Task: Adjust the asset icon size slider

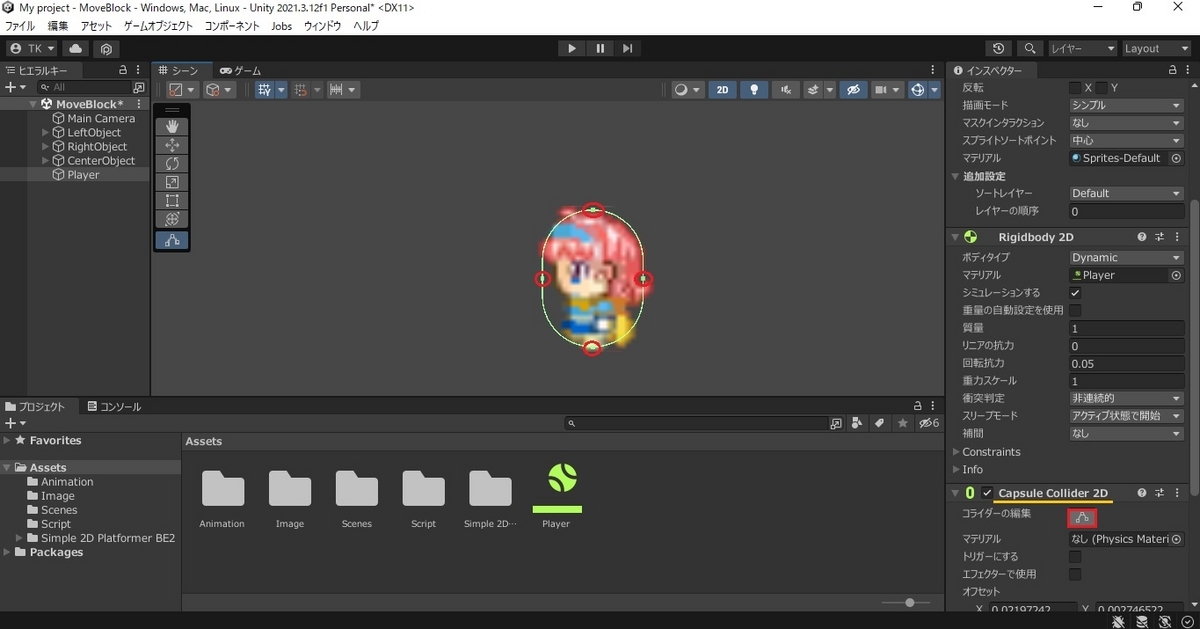Action: click(909, 602)
